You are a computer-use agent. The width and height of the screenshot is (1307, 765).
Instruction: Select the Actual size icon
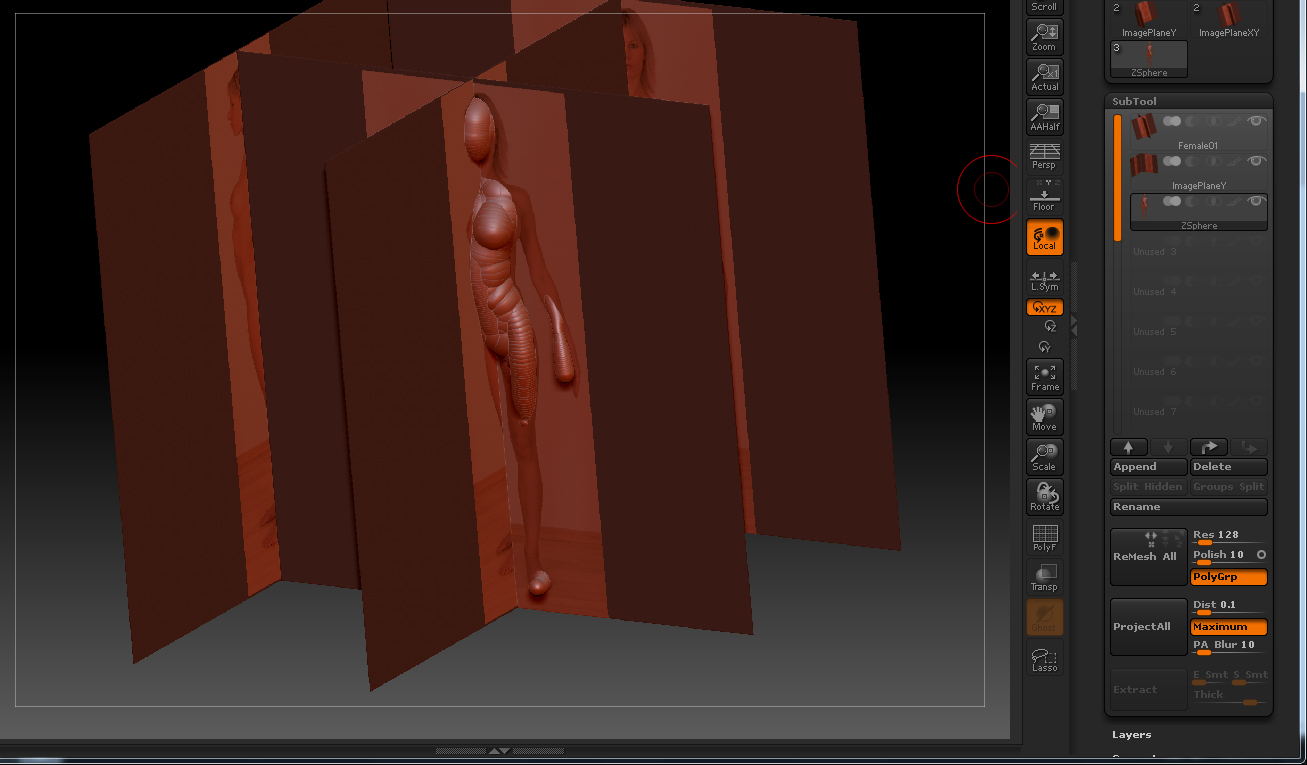tap(1044, 77)
